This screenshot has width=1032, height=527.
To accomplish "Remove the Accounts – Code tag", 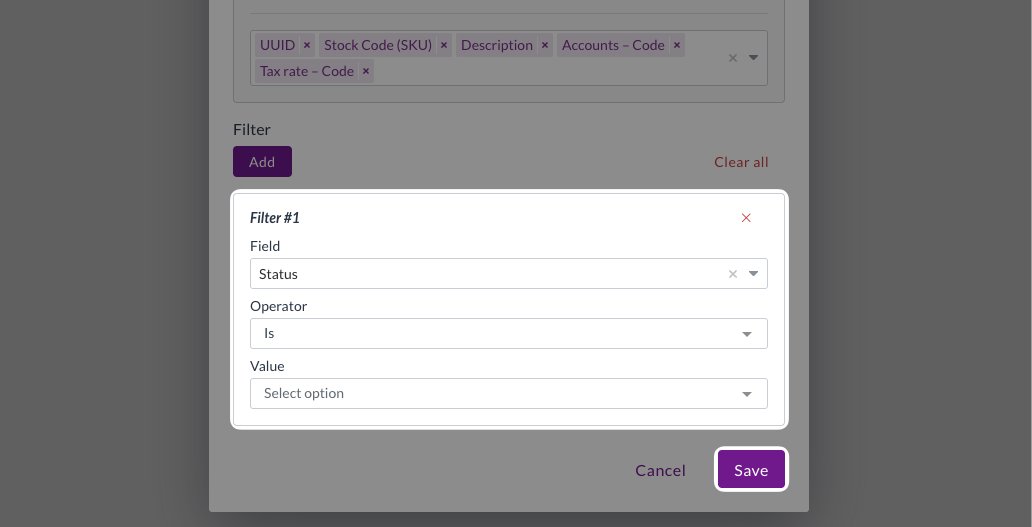I will point(677,45).
